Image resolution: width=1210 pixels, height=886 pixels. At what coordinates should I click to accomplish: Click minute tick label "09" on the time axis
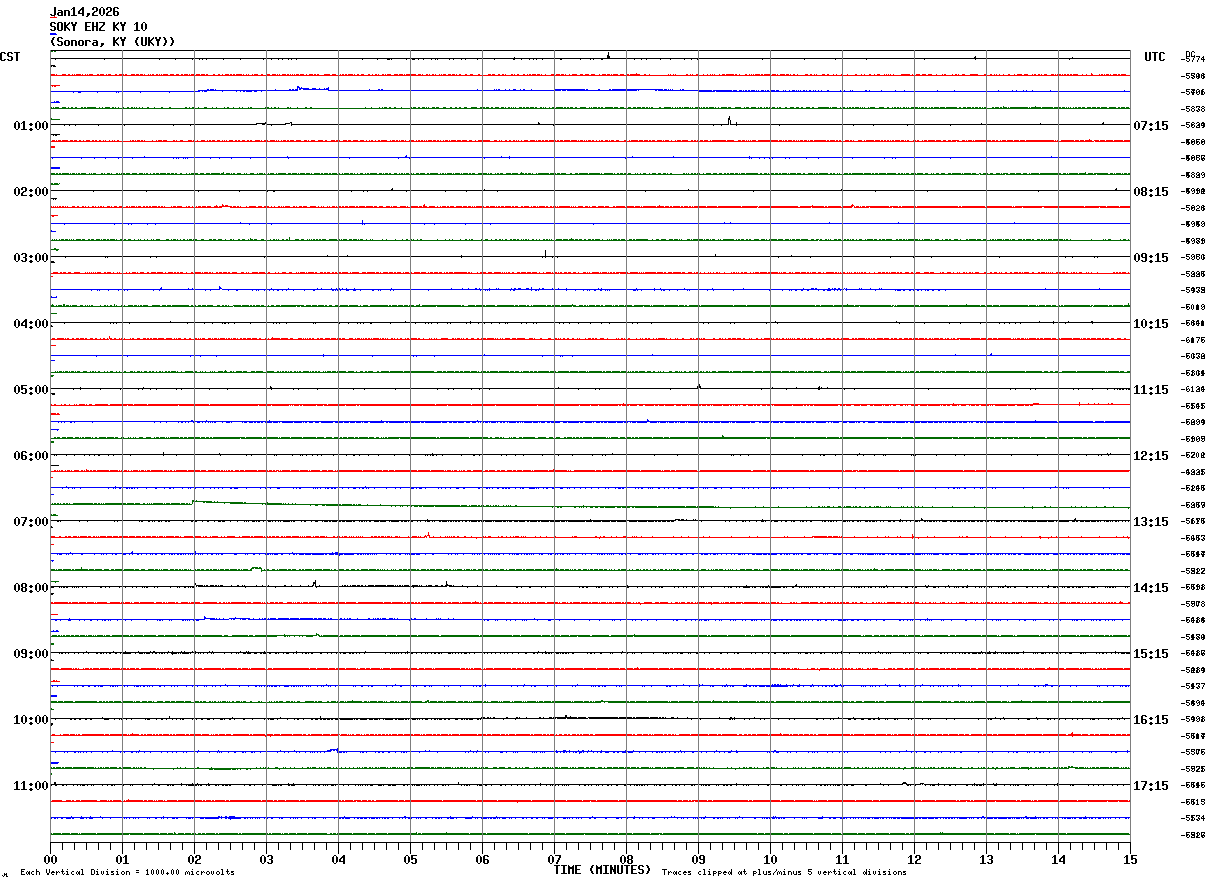[x=698, y=859]
